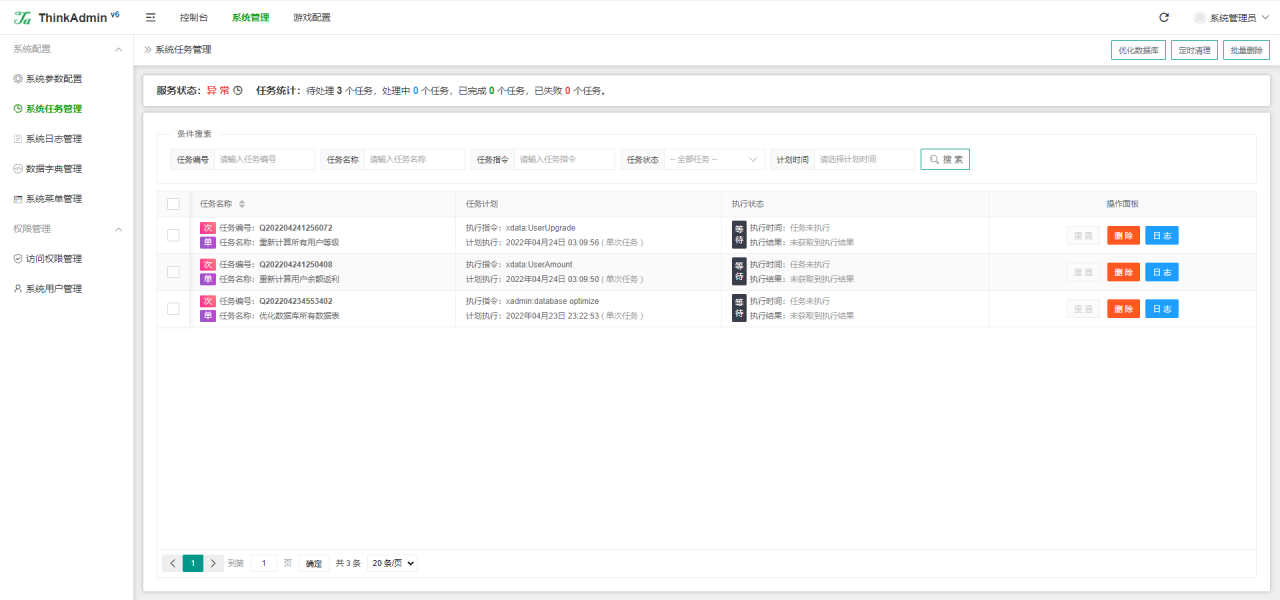Toggle the select-all checkbox in table header
The height and width of the screenshot is (600, 1280).
[173, 204]
